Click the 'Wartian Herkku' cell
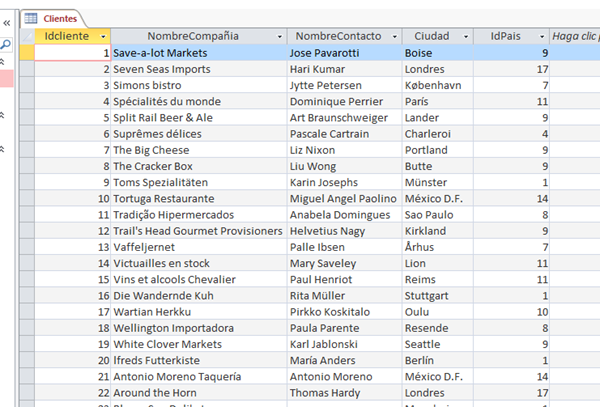This screenshot has width=600, height=407. tap(199, 312)
